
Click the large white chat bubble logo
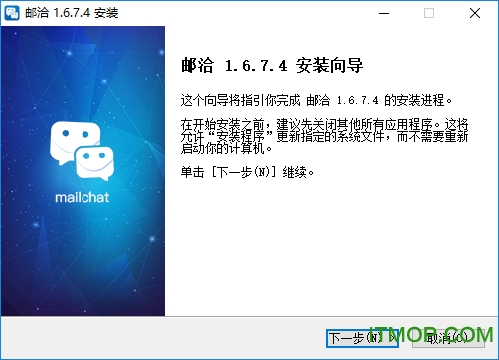(x=82, y=151)
